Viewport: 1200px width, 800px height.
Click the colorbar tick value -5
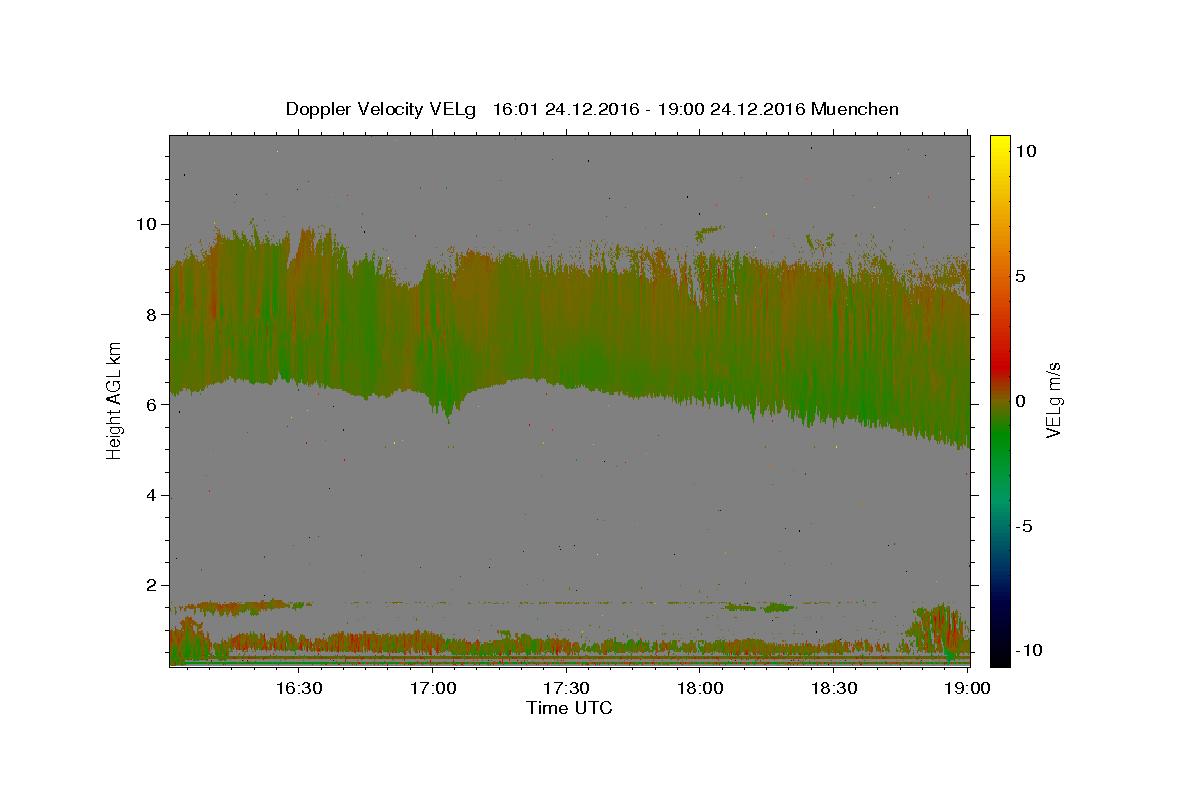tap(1023, 526)
